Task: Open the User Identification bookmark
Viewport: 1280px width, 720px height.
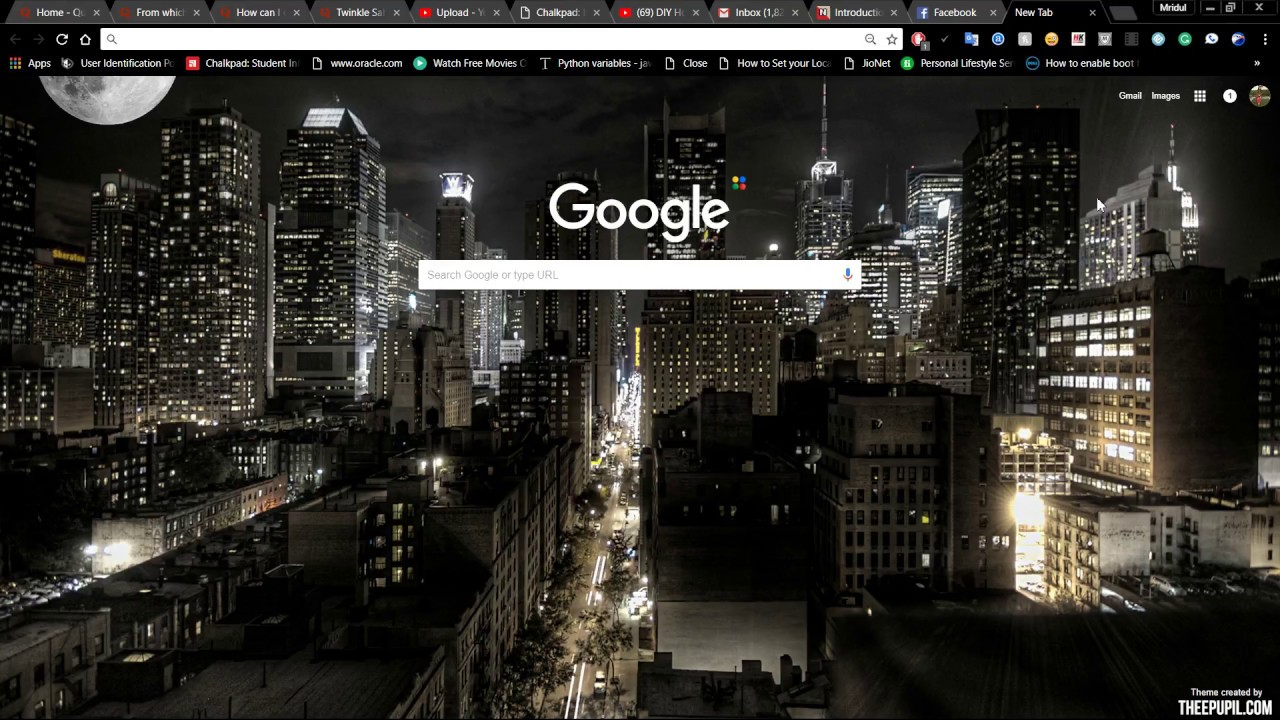Action: coord(117,63)
